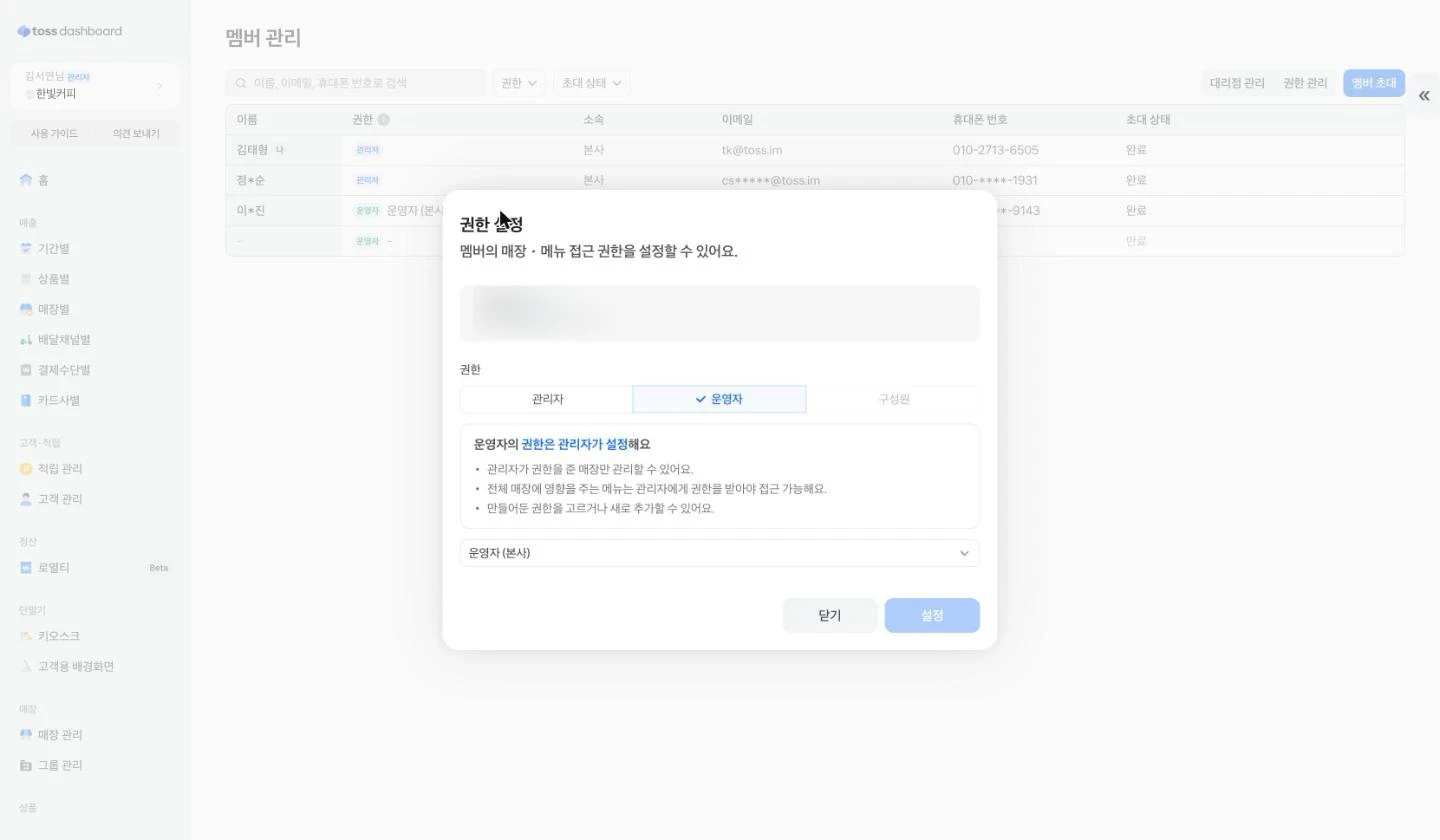The width and height of the screenshot is (1440, 840).
Task: Select 운영자 permission option
Action: tap(719, 399)
